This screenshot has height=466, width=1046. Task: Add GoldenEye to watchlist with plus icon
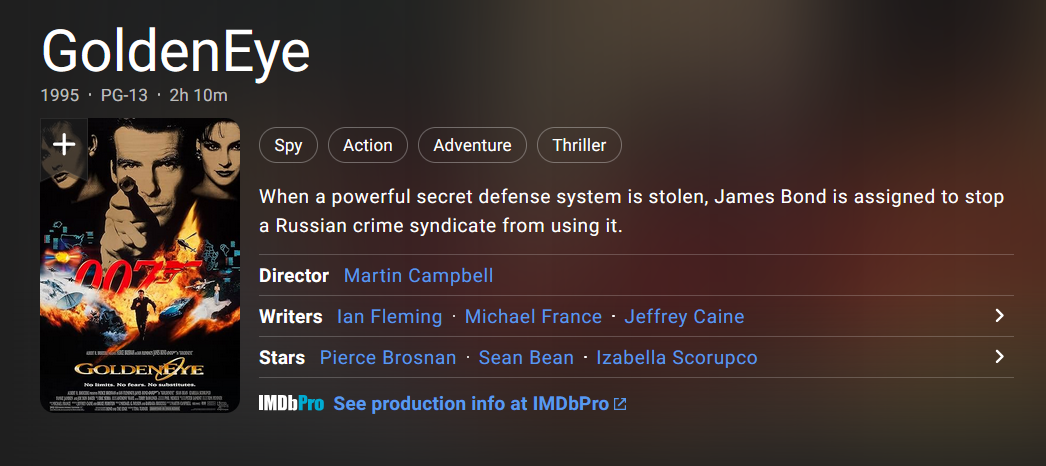click(64, 144)
